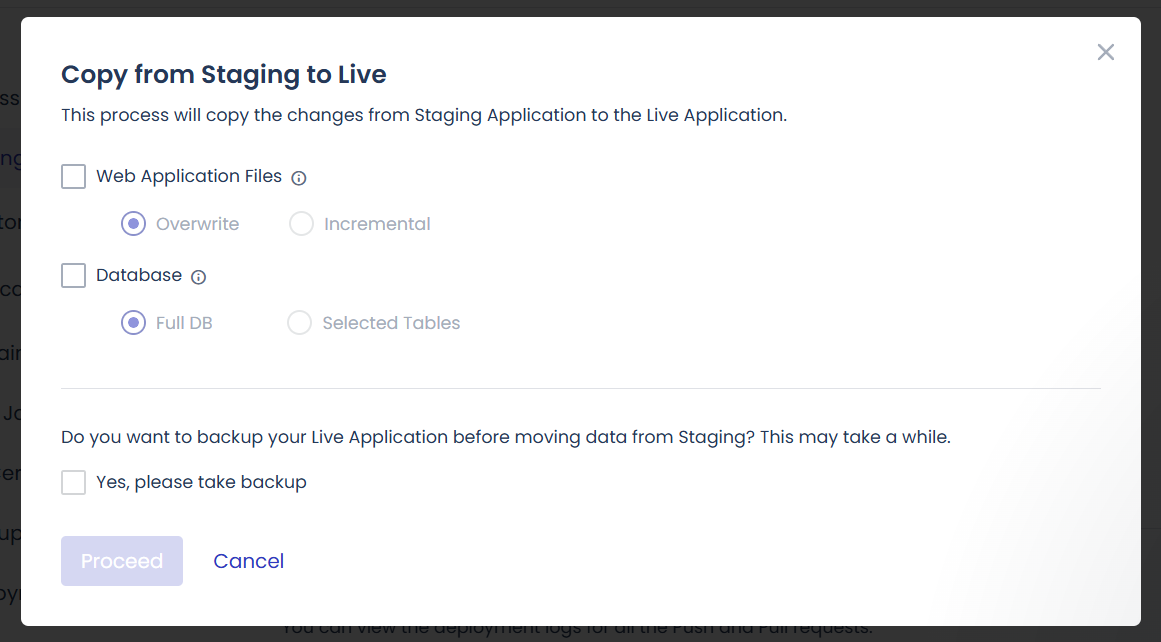Enable the Web Application Files checkbox
Viewport: 1161px width, 642px height.
pyautogui.click(x=74, y=177)
